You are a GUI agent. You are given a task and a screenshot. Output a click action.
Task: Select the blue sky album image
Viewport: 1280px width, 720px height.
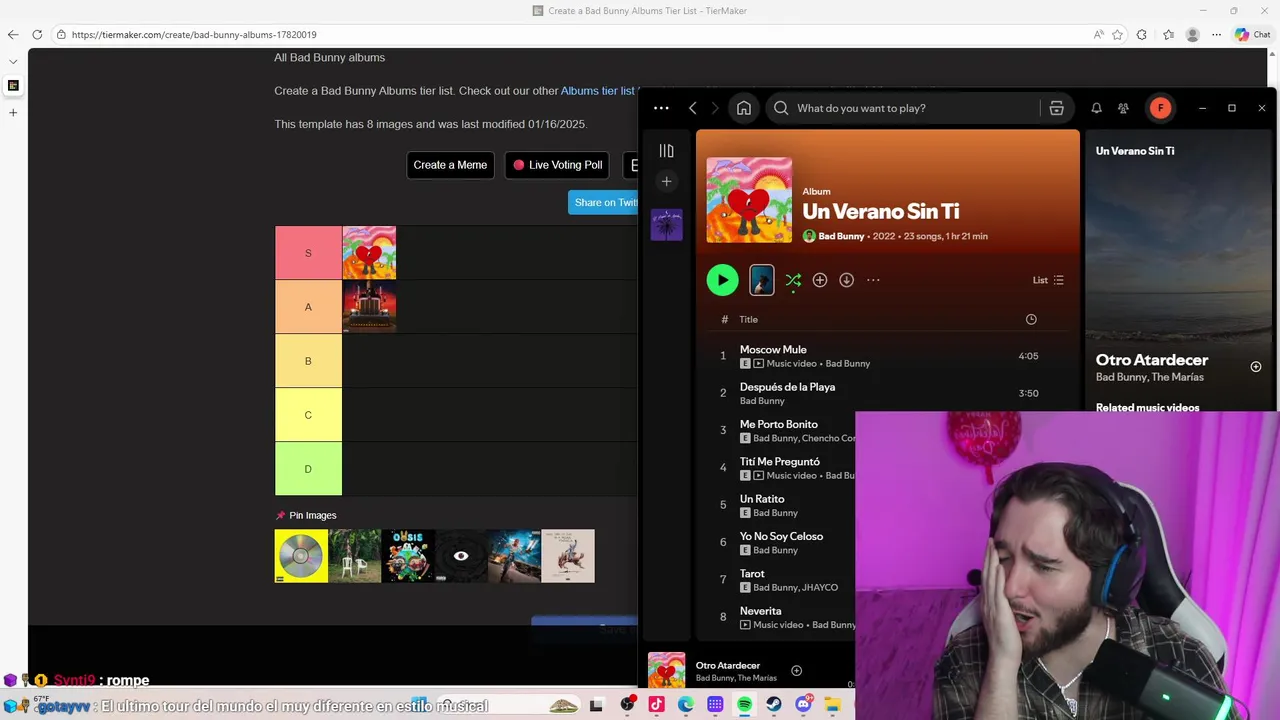point(514,556)
